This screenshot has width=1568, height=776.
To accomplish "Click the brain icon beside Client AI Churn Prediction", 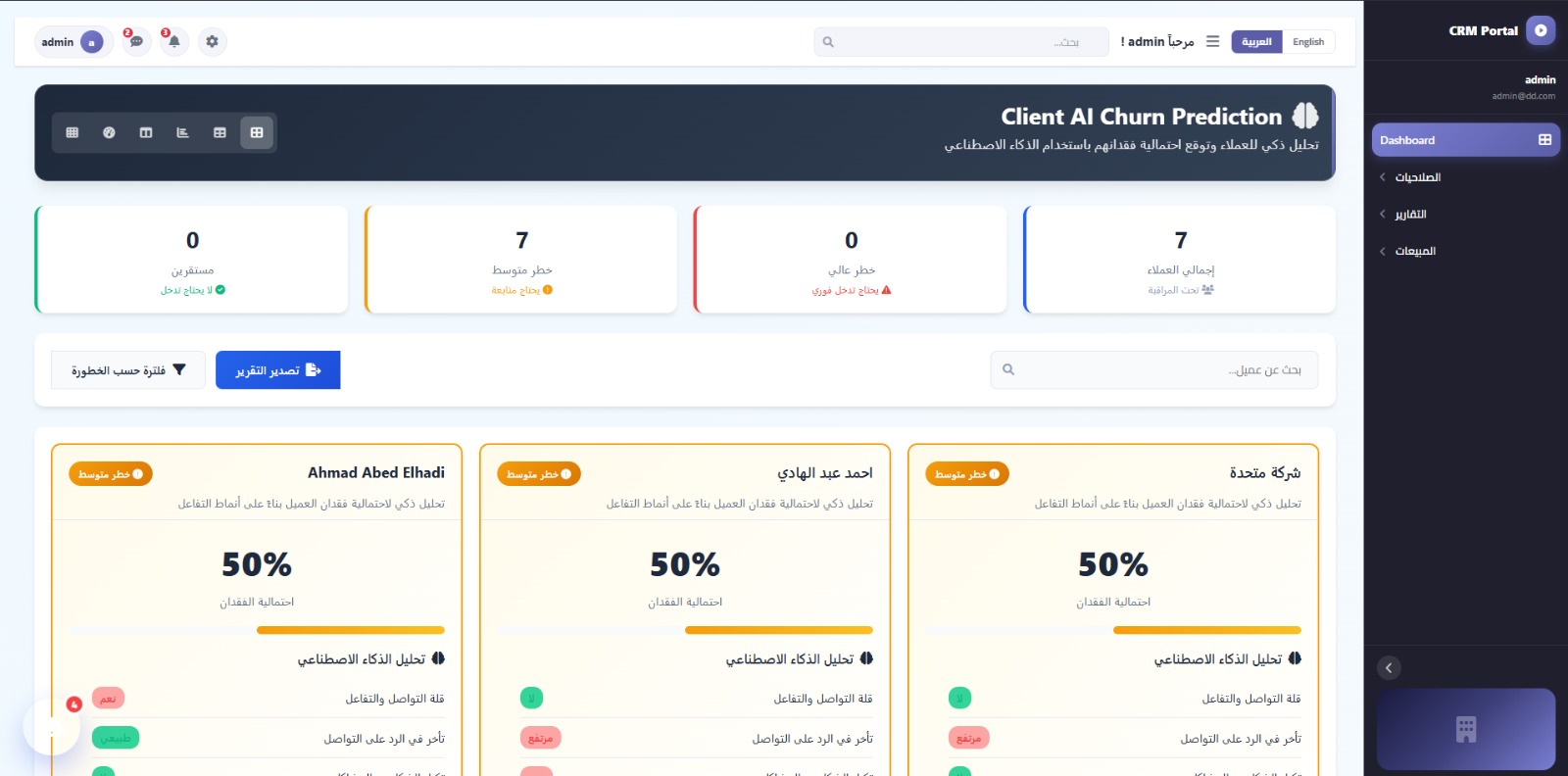I will pos(1305,116).
